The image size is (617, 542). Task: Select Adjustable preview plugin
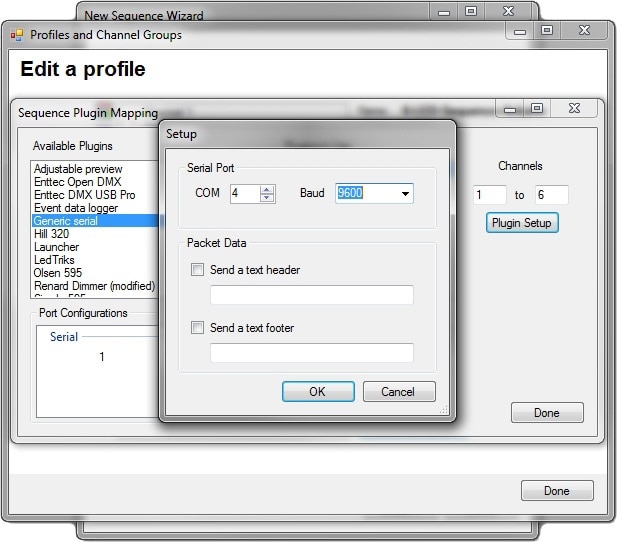click(94, 169)
